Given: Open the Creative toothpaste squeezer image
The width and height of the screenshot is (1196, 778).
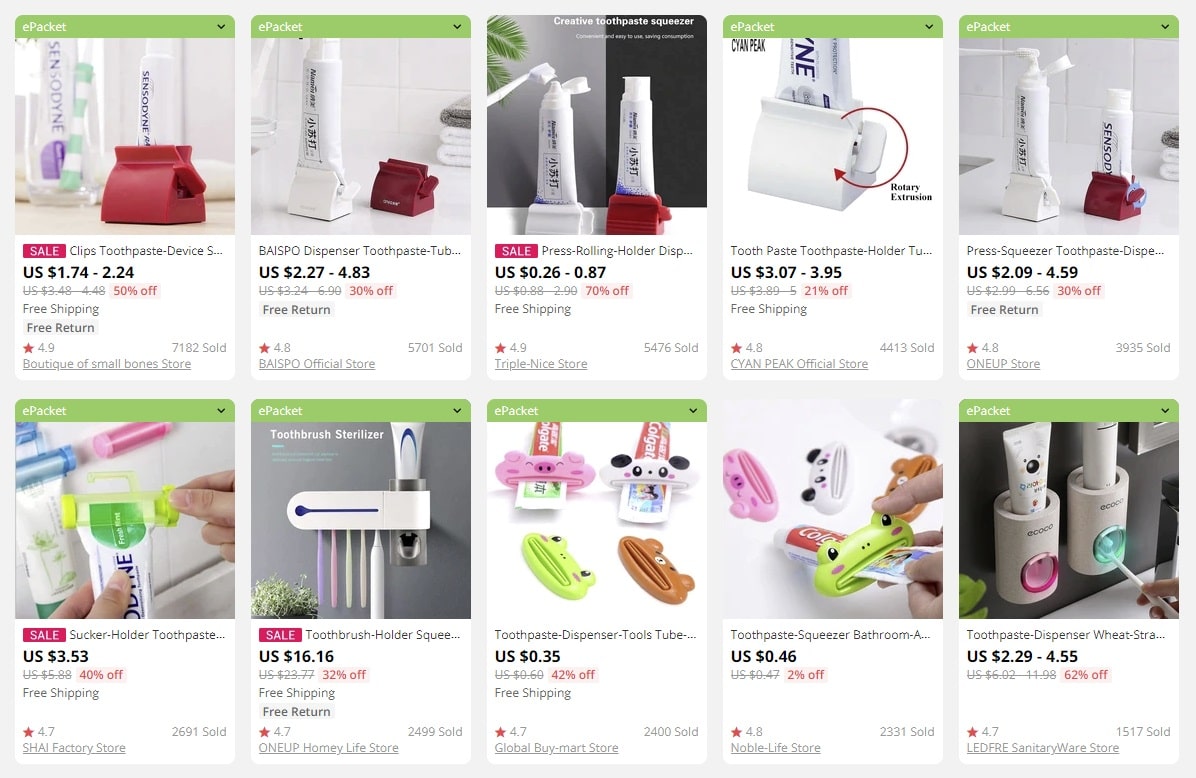Looking at the screenshot, I should tap(596, 124).
